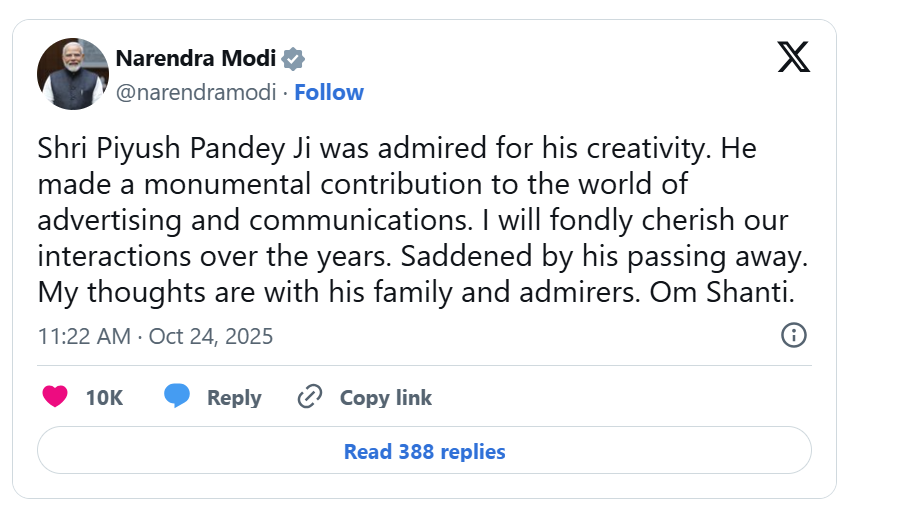
Task: Click the 10K likes count
Action: click(x=104, y=397)
